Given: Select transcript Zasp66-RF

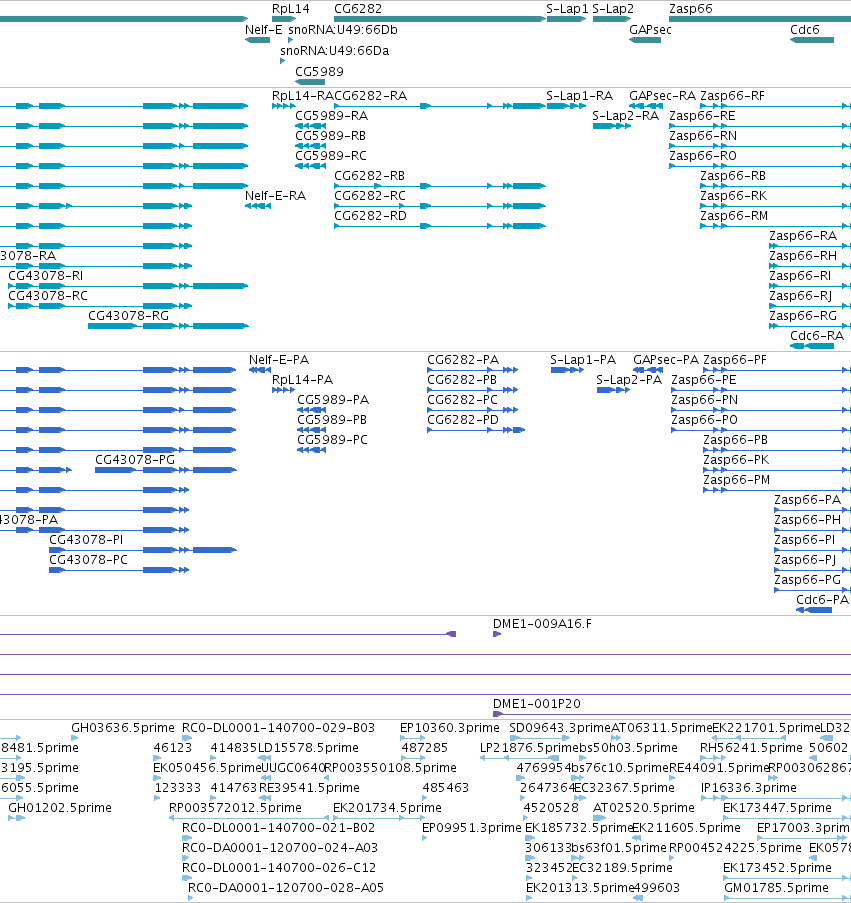Looking at the screenshot, I should [x=732, y=96].
